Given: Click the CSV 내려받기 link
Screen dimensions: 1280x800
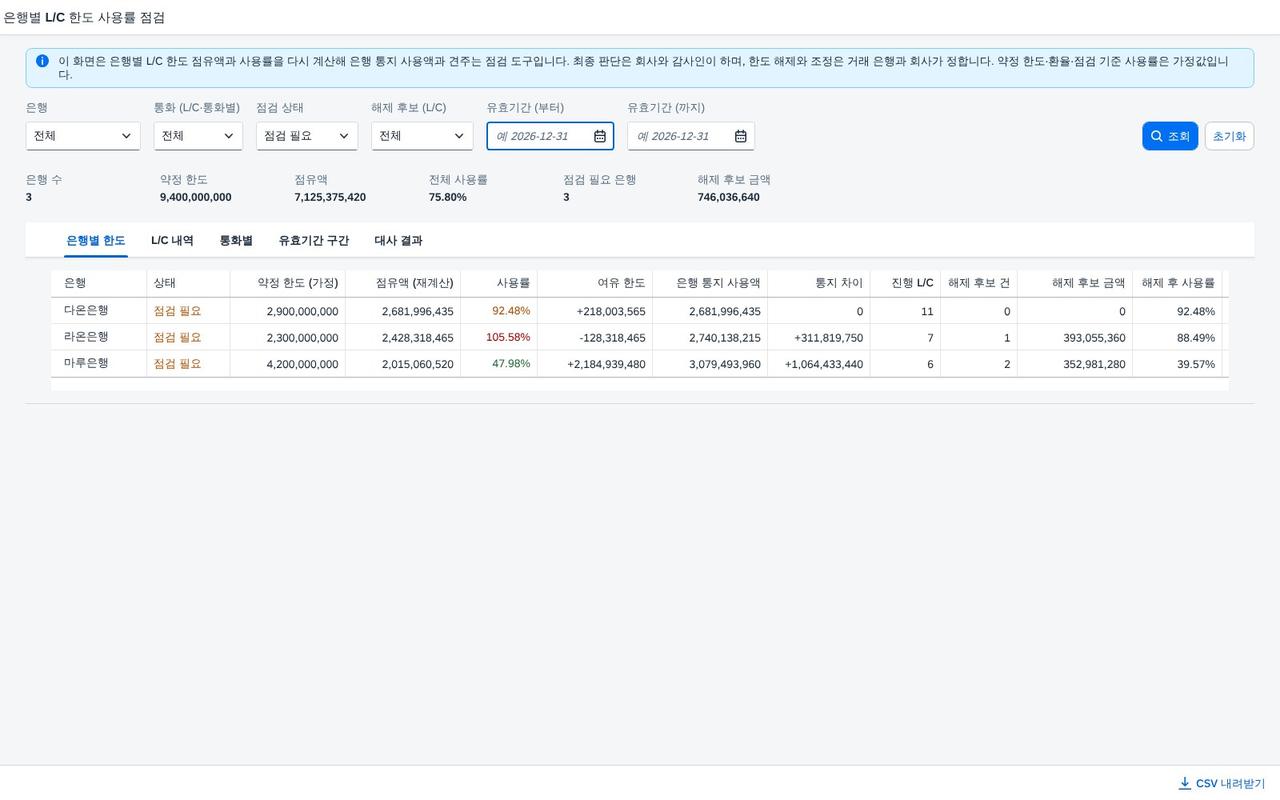Looking at the screenshot, I should [1222, 784].
